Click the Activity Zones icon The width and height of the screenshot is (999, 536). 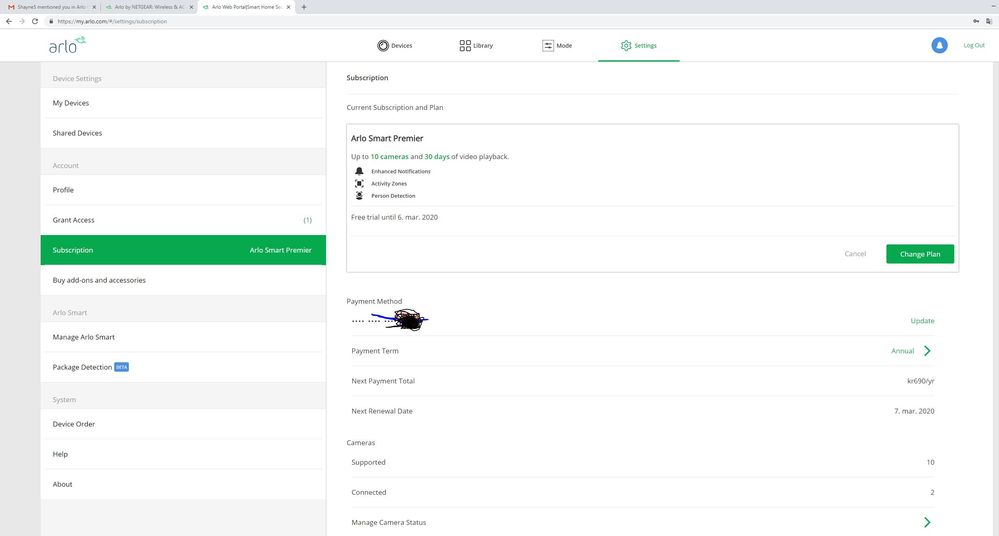tap(359, 184)
